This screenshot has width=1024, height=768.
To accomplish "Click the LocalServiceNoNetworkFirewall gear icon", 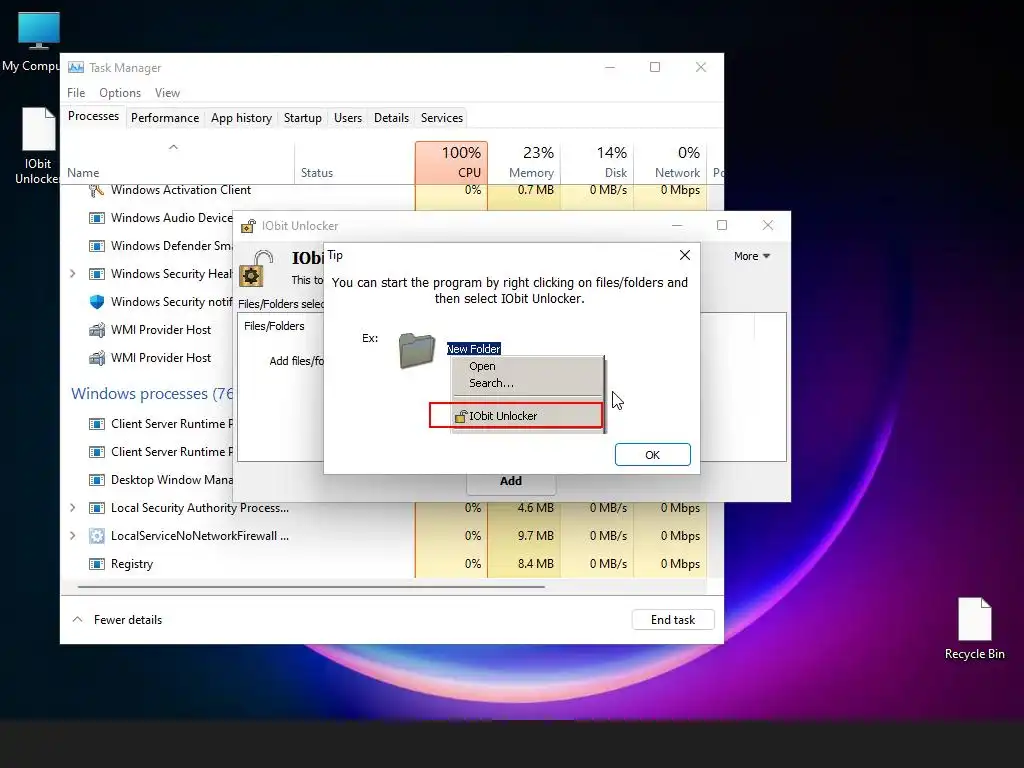I will (x=97, y=536).
